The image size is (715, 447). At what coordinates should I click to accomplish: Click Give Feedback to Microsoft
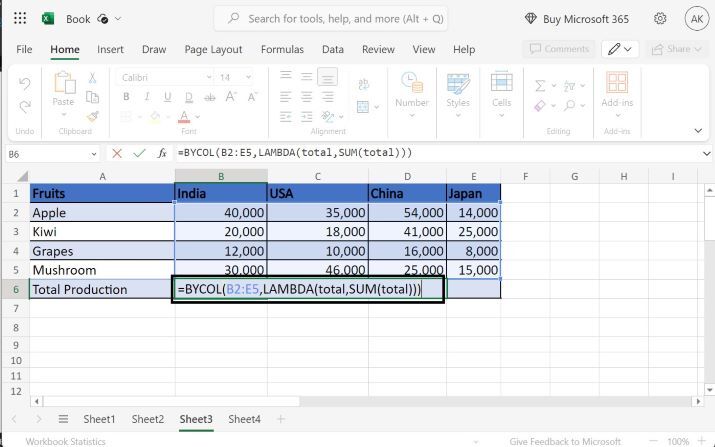(565, 441)
